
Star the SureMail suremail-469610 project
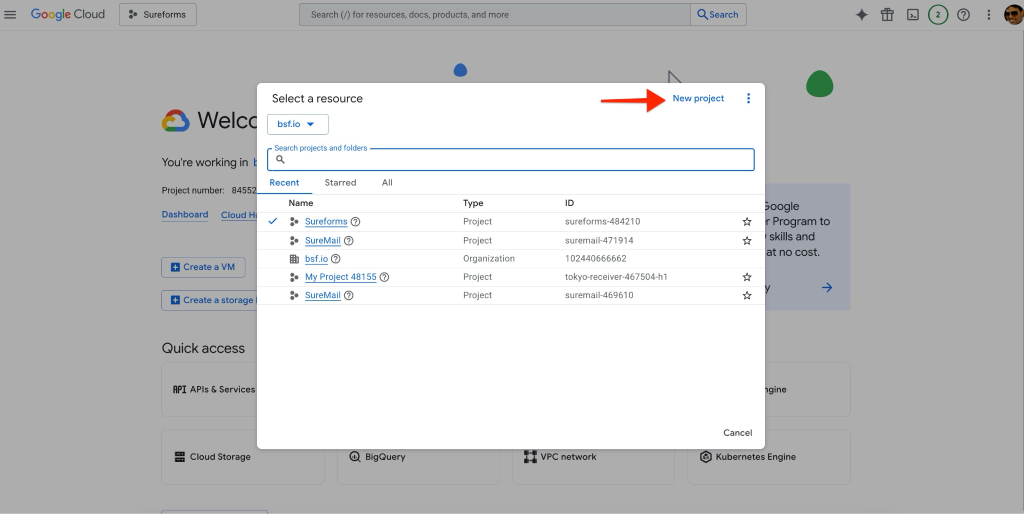[x=746, y=296]
